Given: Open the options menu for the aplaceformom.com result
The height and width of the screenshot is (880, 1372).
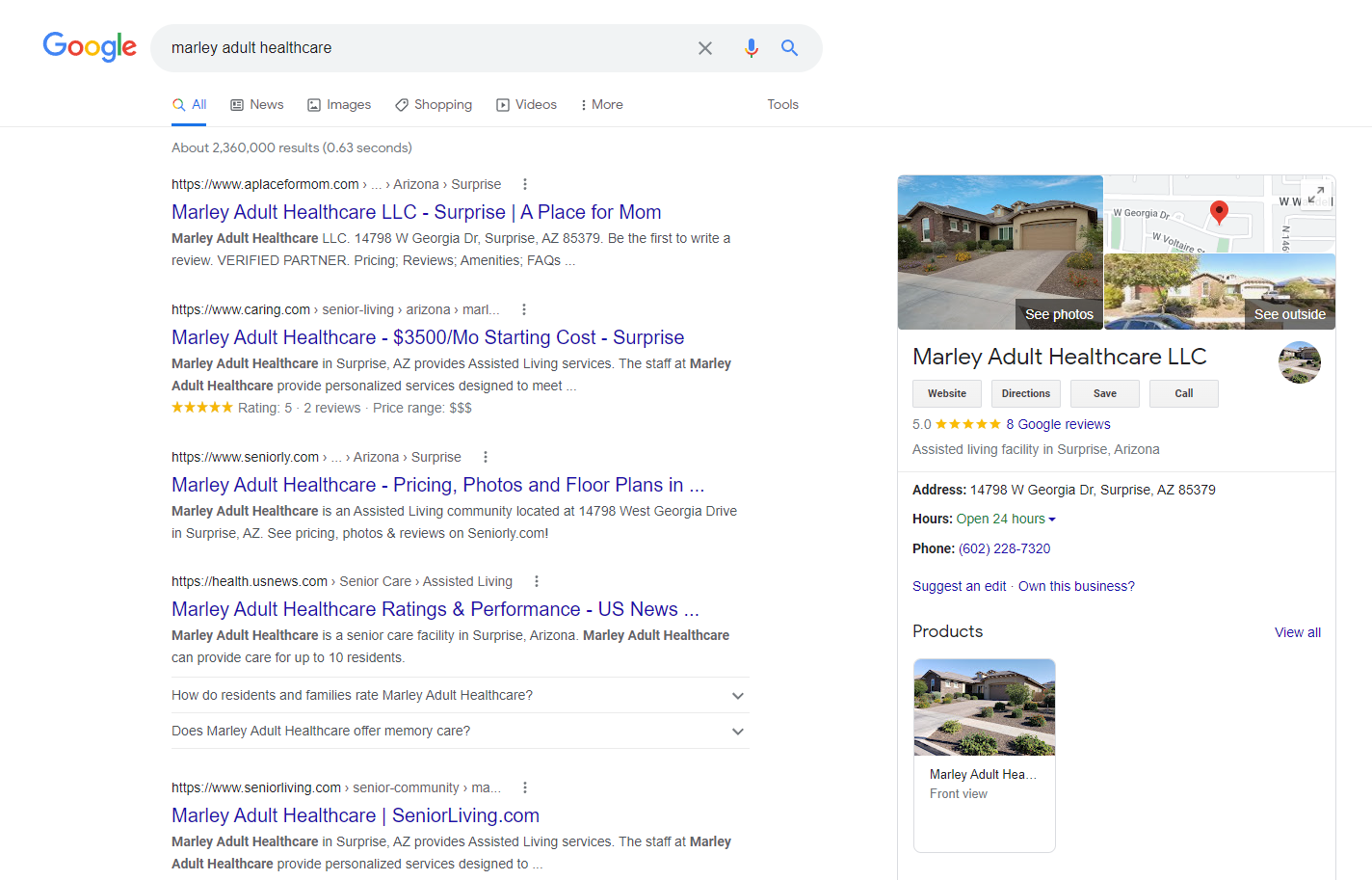Looking at the screenshot, I should click(525, 184).
